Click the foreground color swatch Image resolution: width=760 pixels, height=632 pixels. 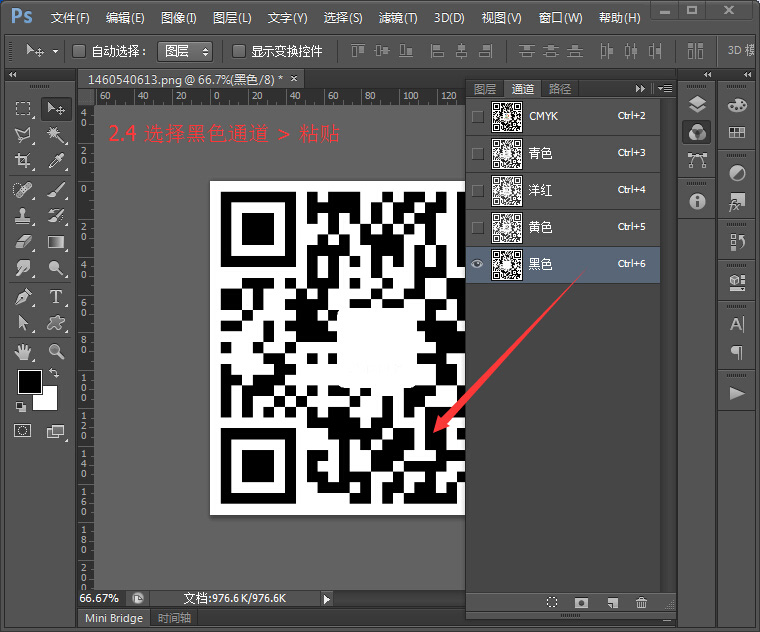tap(29, 381)
